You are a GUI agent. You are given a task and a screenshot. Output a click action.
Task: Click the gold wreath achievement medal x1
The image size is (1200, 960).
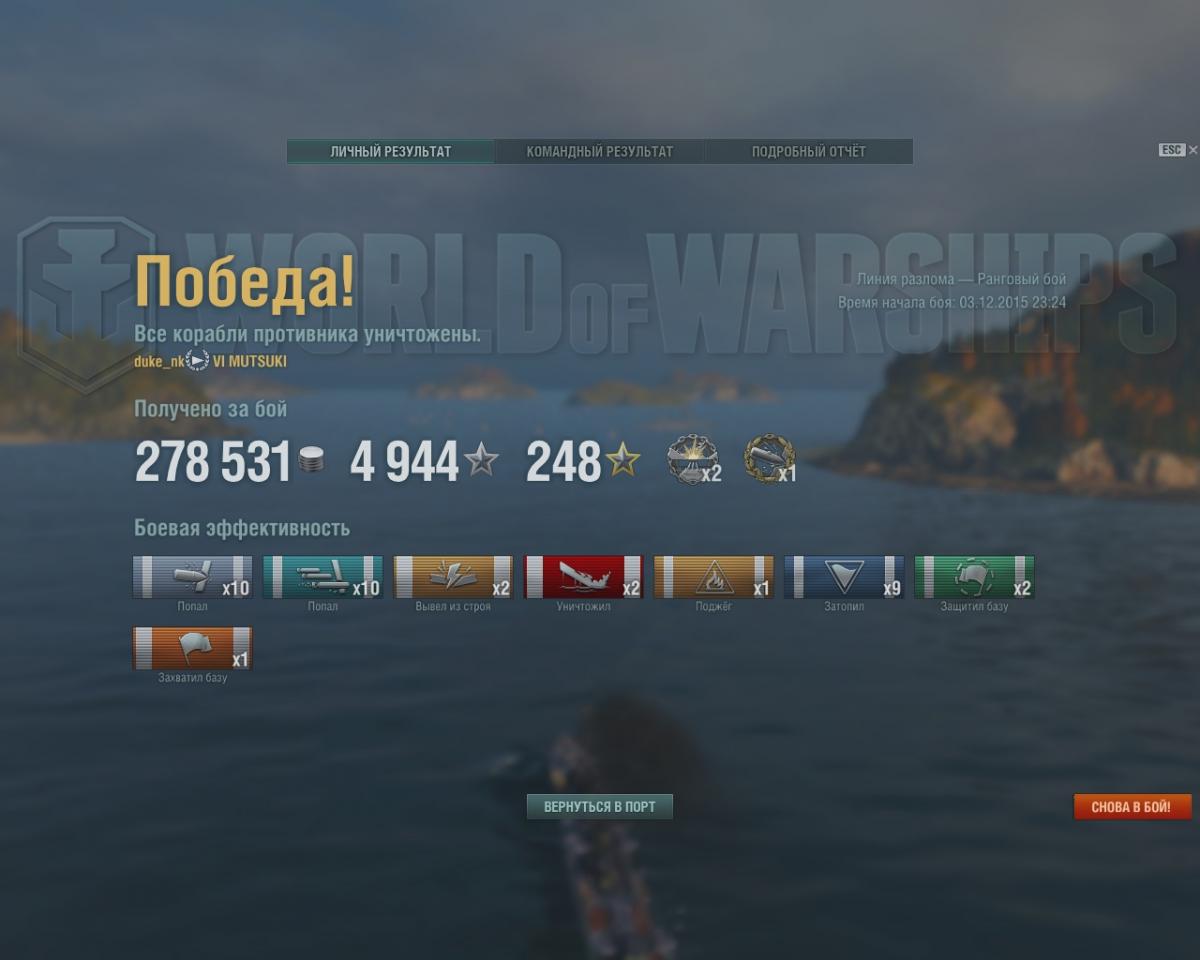(x=769, y=459)
